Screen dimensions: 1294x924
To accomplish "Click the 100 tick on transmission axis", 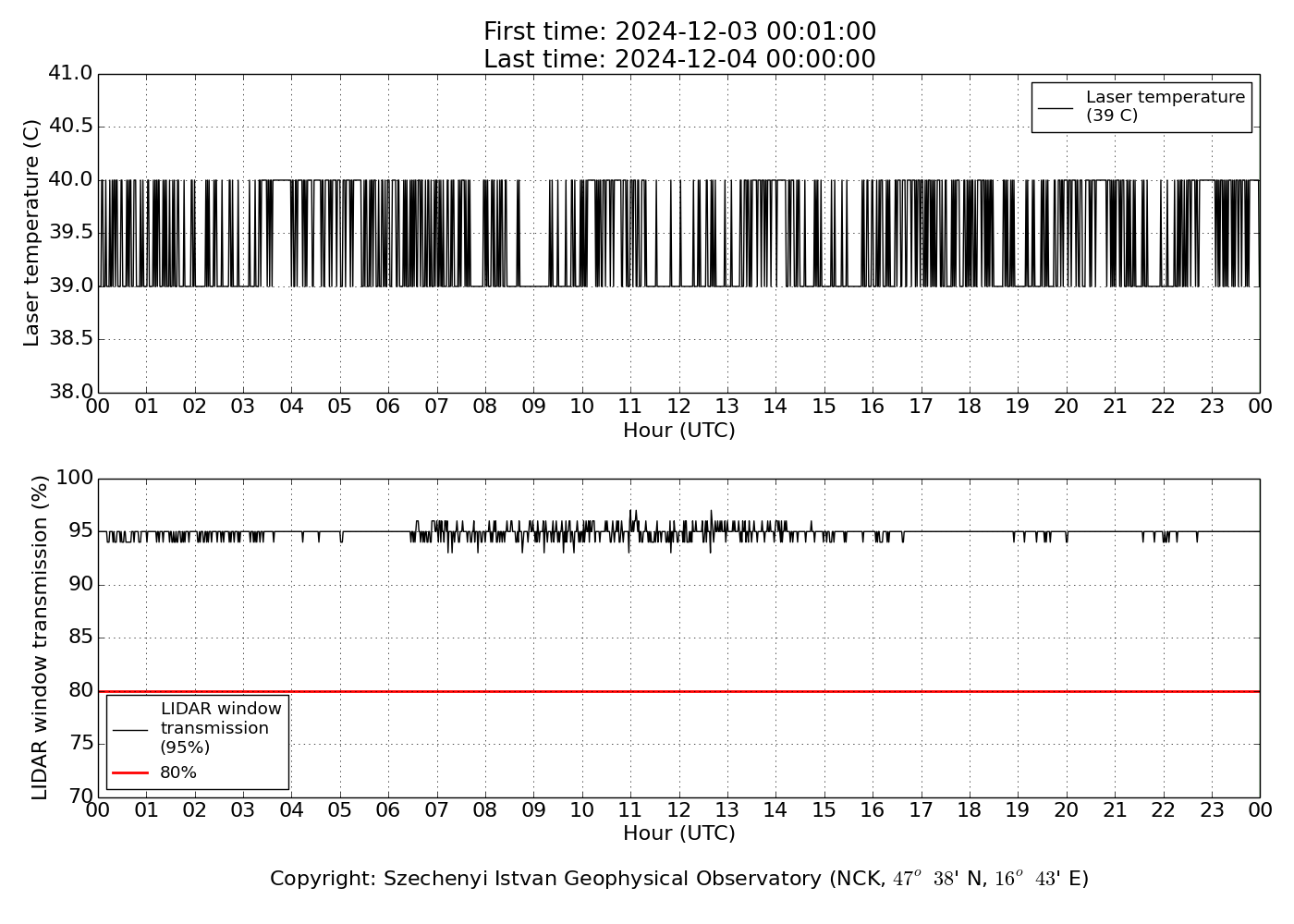I will pos(75,479).
